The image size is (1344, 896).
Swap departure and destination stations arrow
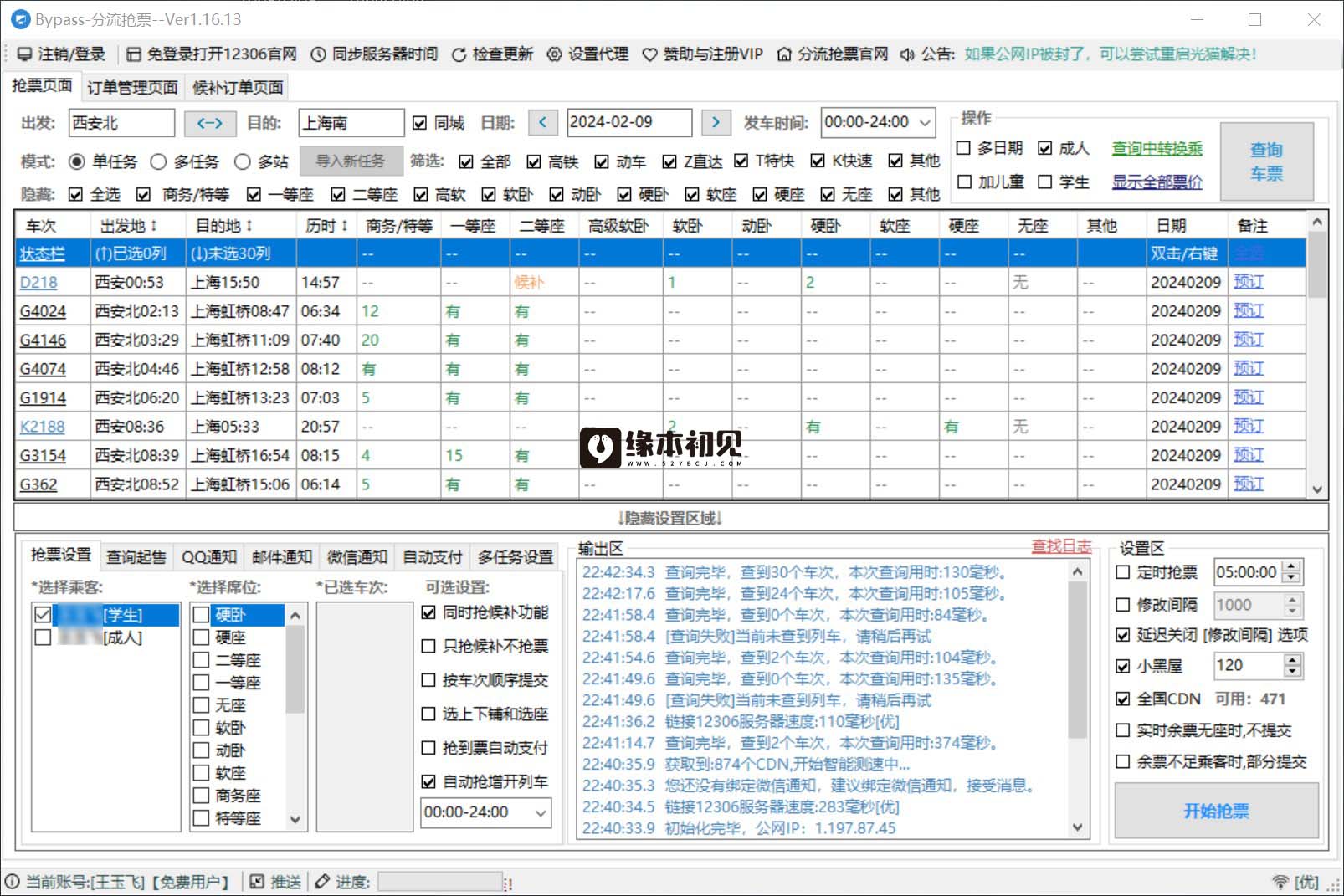209,123
